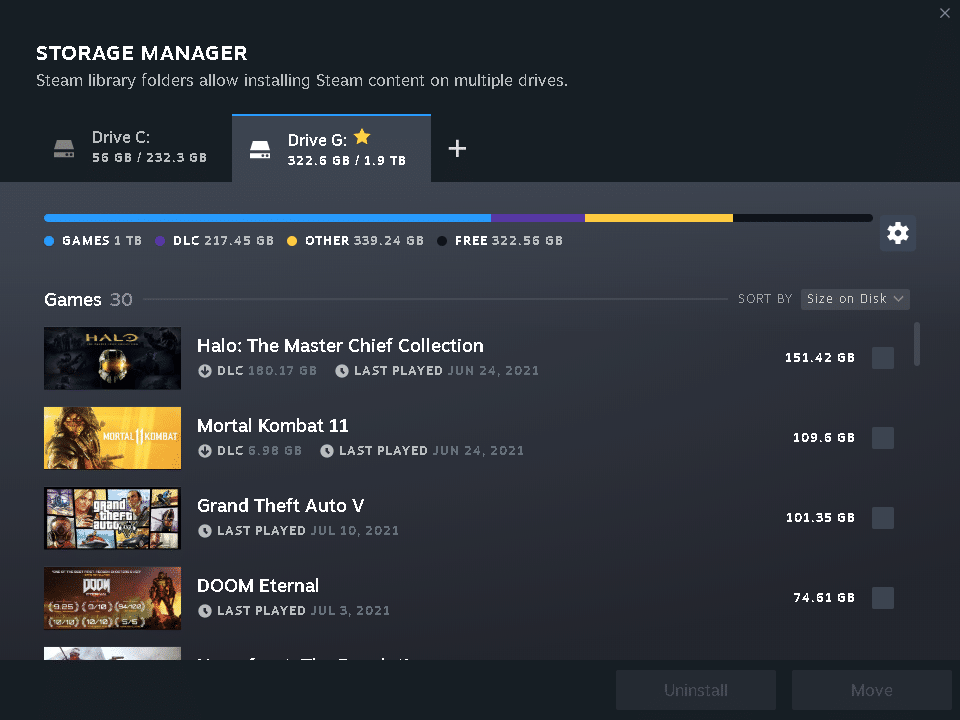This screenshot has width=960, height=720.
Task: Select the Halo: The Master Chief Collection checkbox
Action: click(x=883, y=358)
